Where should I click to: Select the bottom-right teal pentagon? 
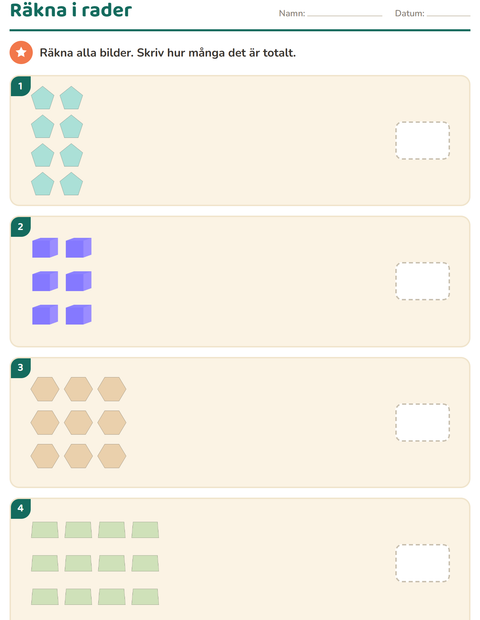(72, 184)
